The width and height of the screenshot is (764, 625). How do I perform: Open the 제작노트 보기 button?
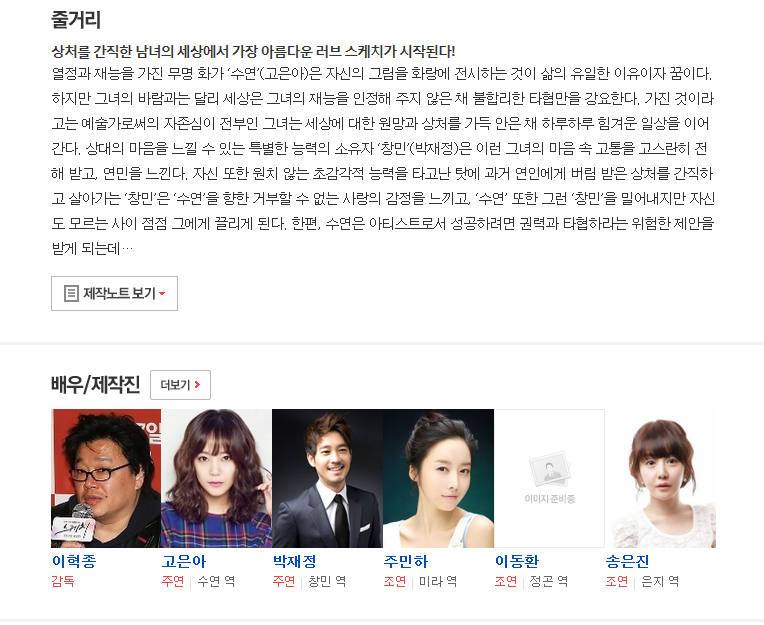pos(115,293)
